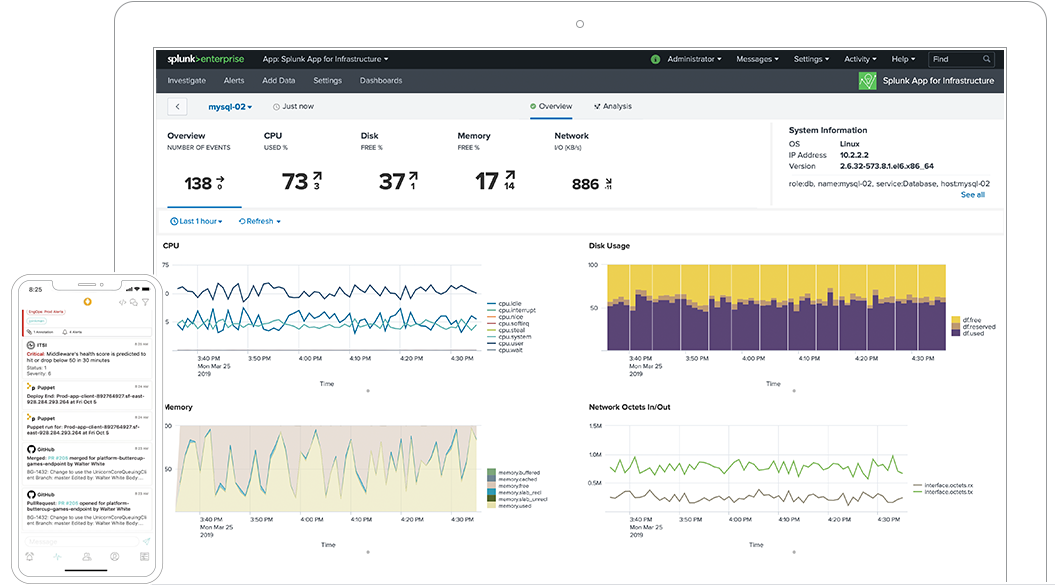Tap GitHub icon on the PullRequest message
Screen dimensions: 1060x586
(x=31, y=494)
